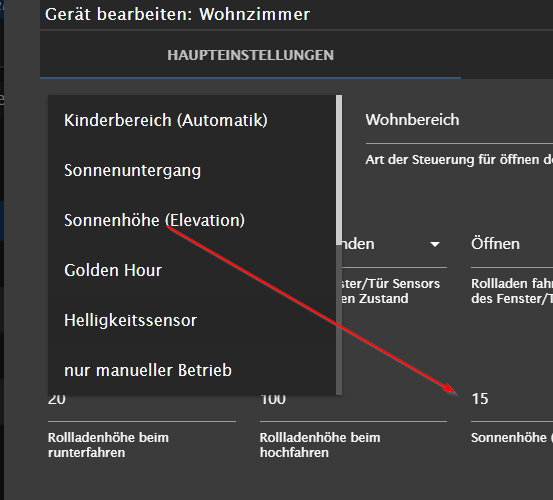Edit the Rollladenhöhe beim hochfahren field

[353, 406]
